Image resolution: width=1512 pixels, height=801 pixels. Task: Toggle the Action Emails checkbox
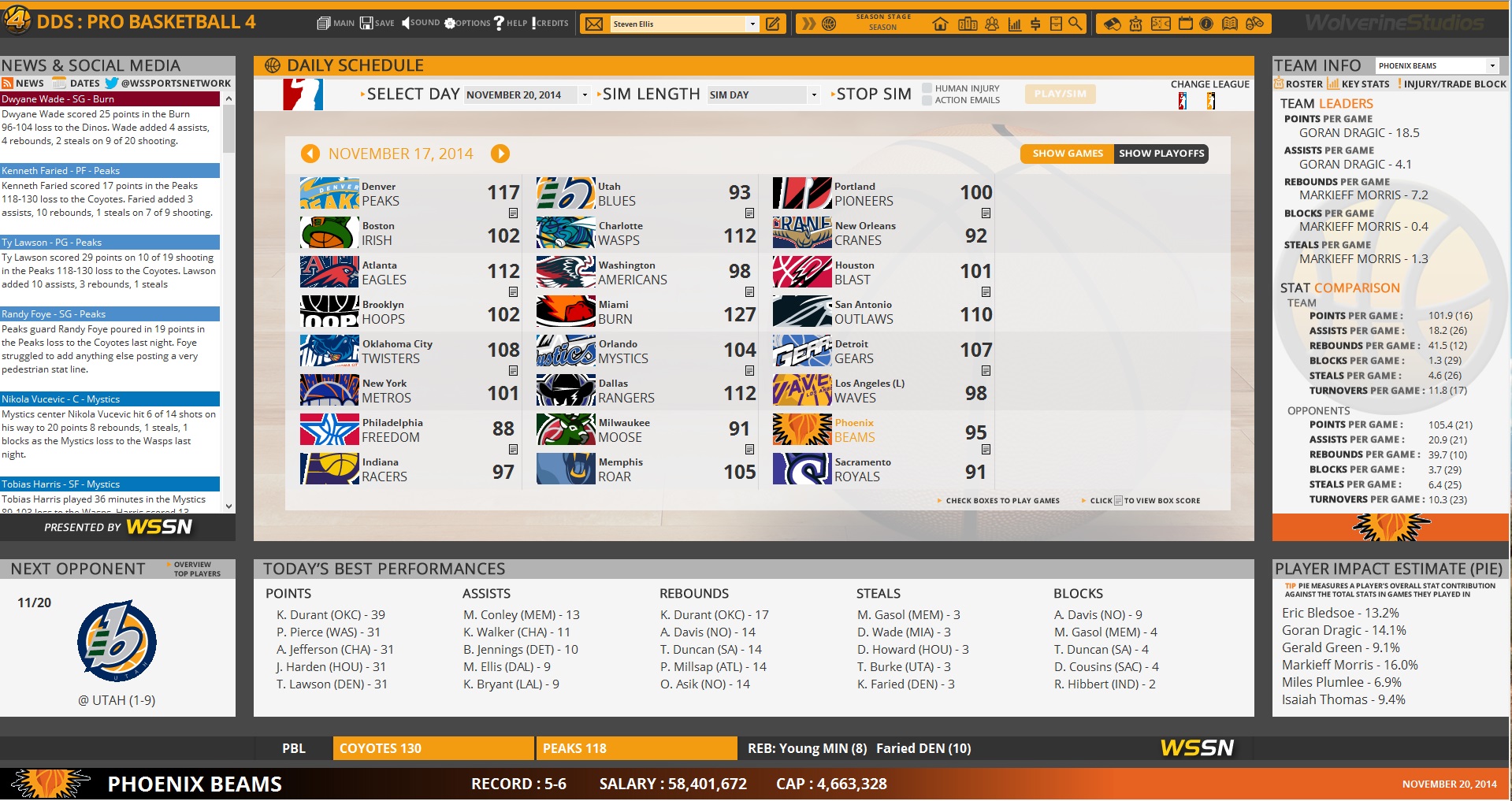click(927, 100)
